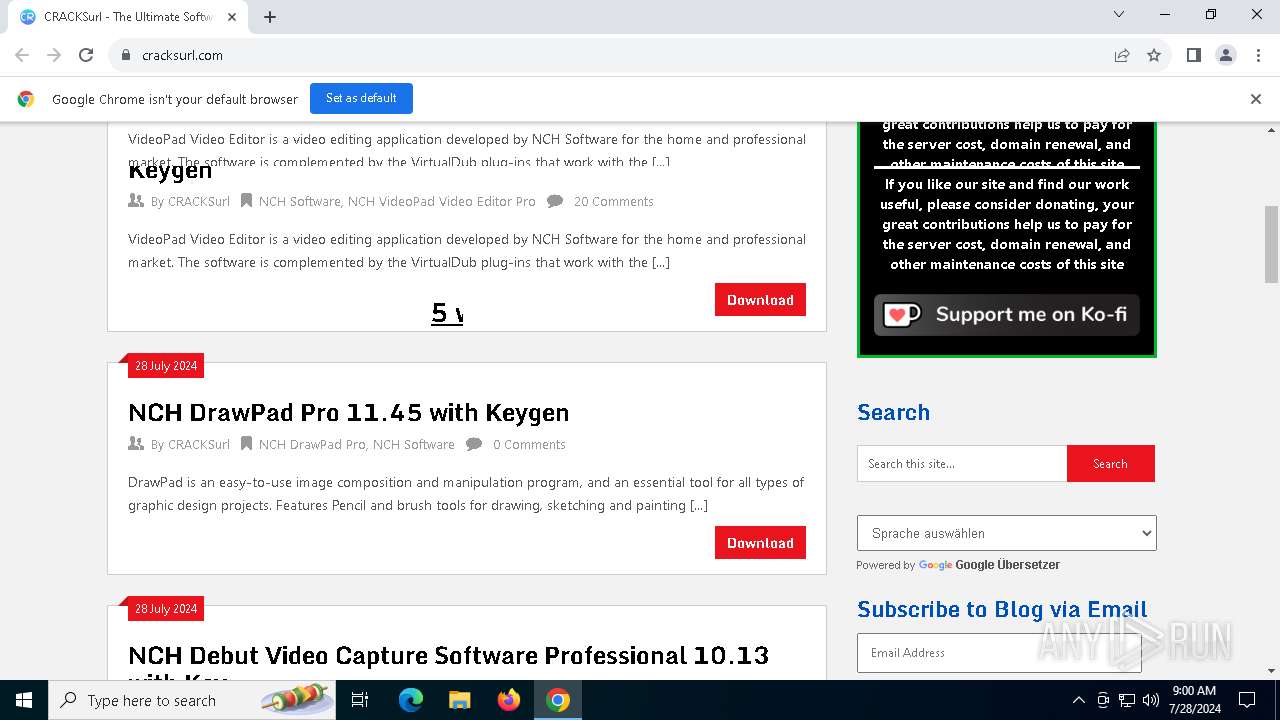Launch Microsoft Edge from the taskbar
Screen dimensions: 1280x720
click(411, 700)
